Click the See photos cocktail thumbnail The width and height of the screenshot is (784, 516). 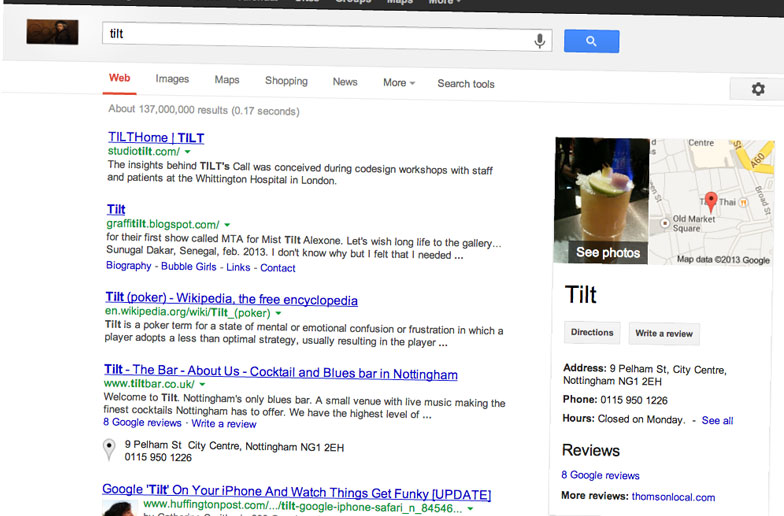(602, 201)
